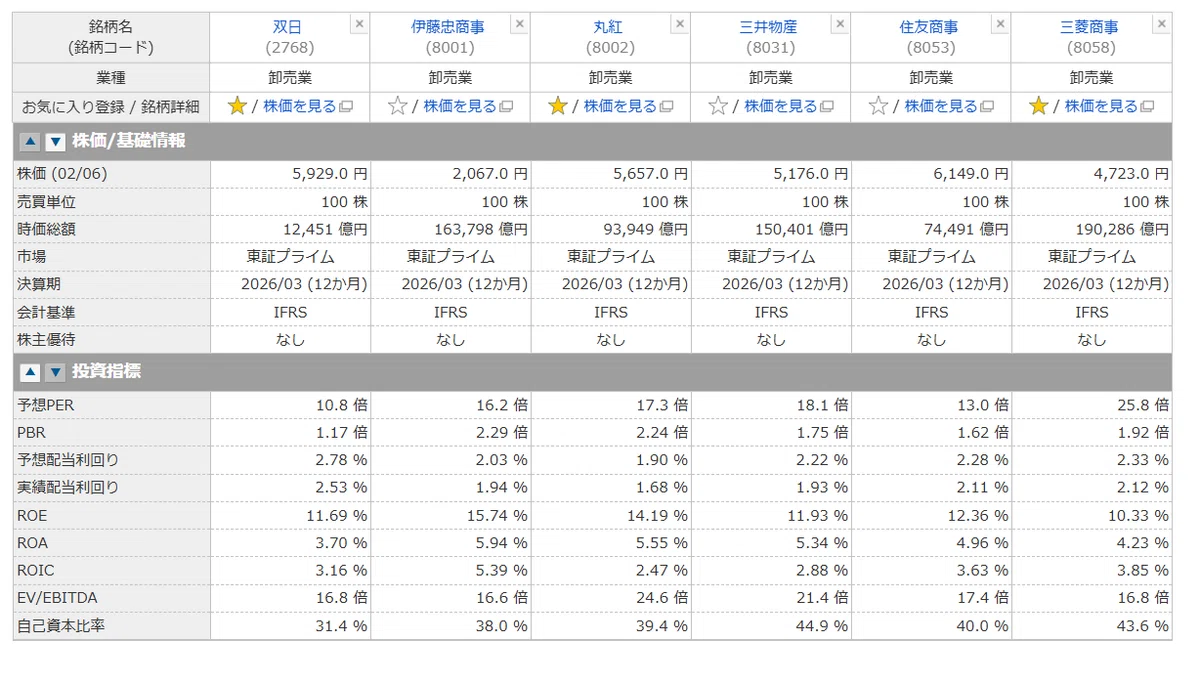Remove 三井物産 column with its X button
The height and width of the screenshot is (681, 1200).
click(840, 23)
